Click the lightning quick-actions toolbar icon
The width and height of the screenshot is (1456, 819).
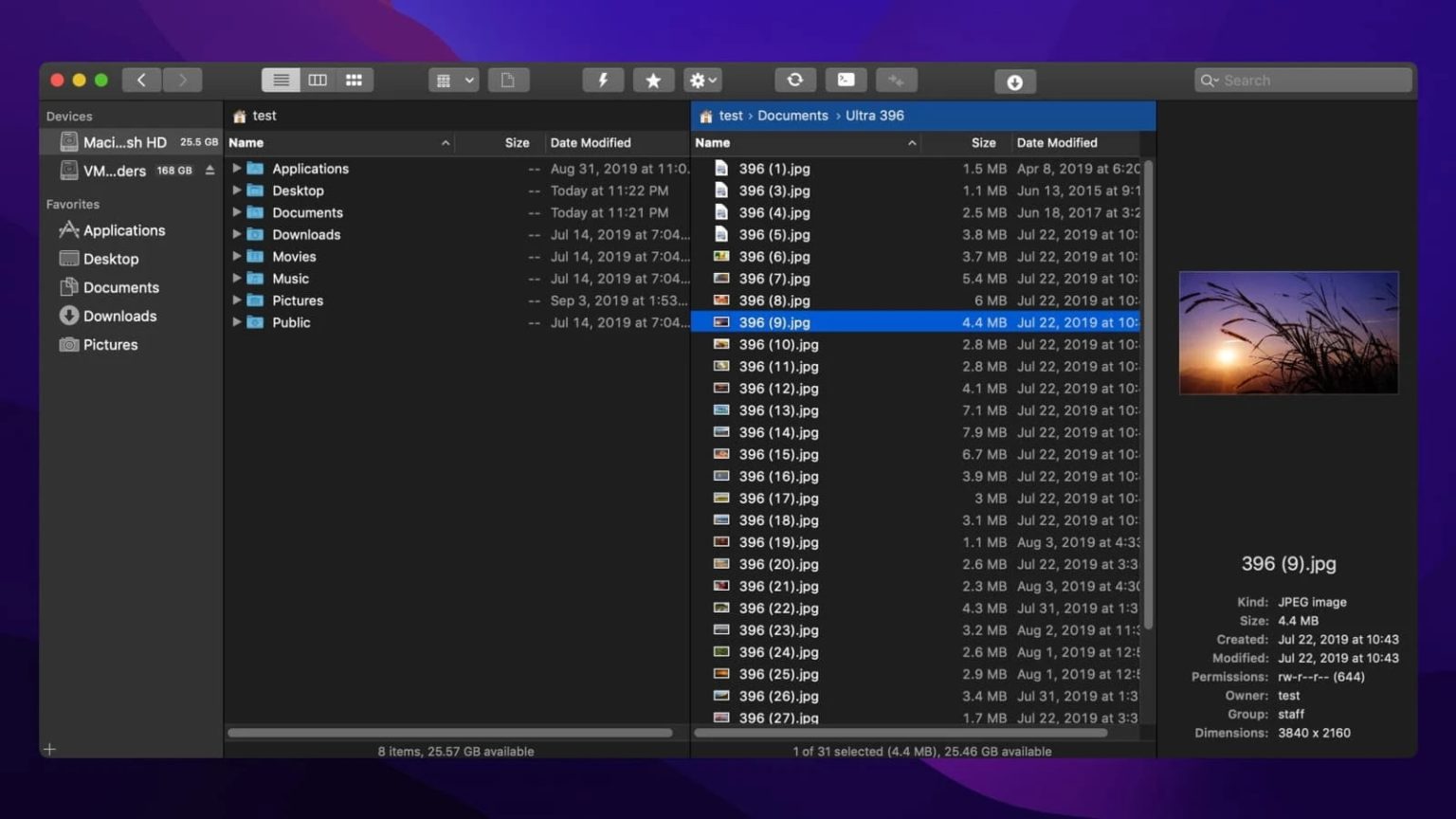604,80
